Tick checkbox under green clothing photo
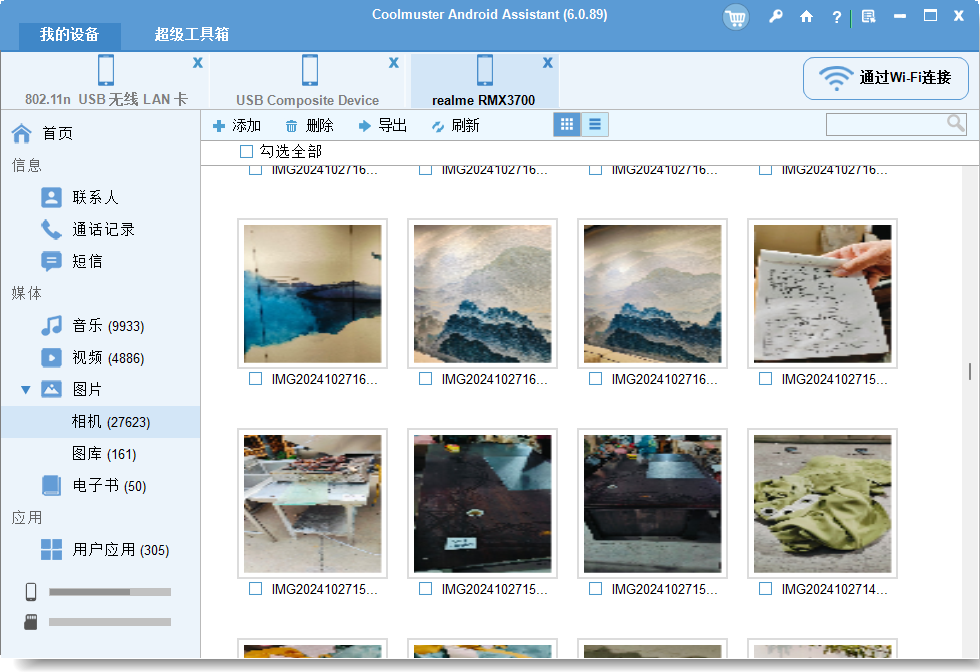This screenshot has width=980, height=672. click(765, 589)
